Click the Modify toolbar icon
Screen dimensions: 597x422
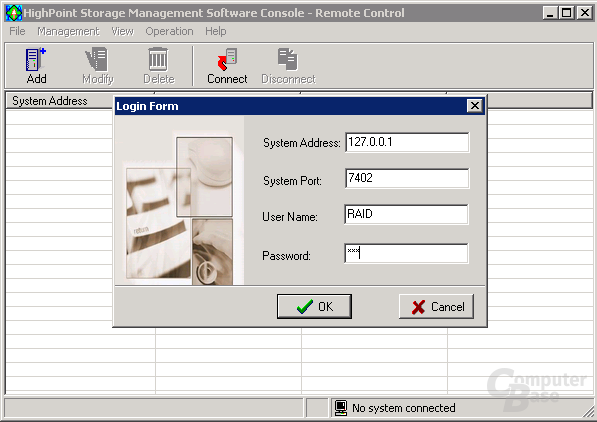[x=98, y=65]
